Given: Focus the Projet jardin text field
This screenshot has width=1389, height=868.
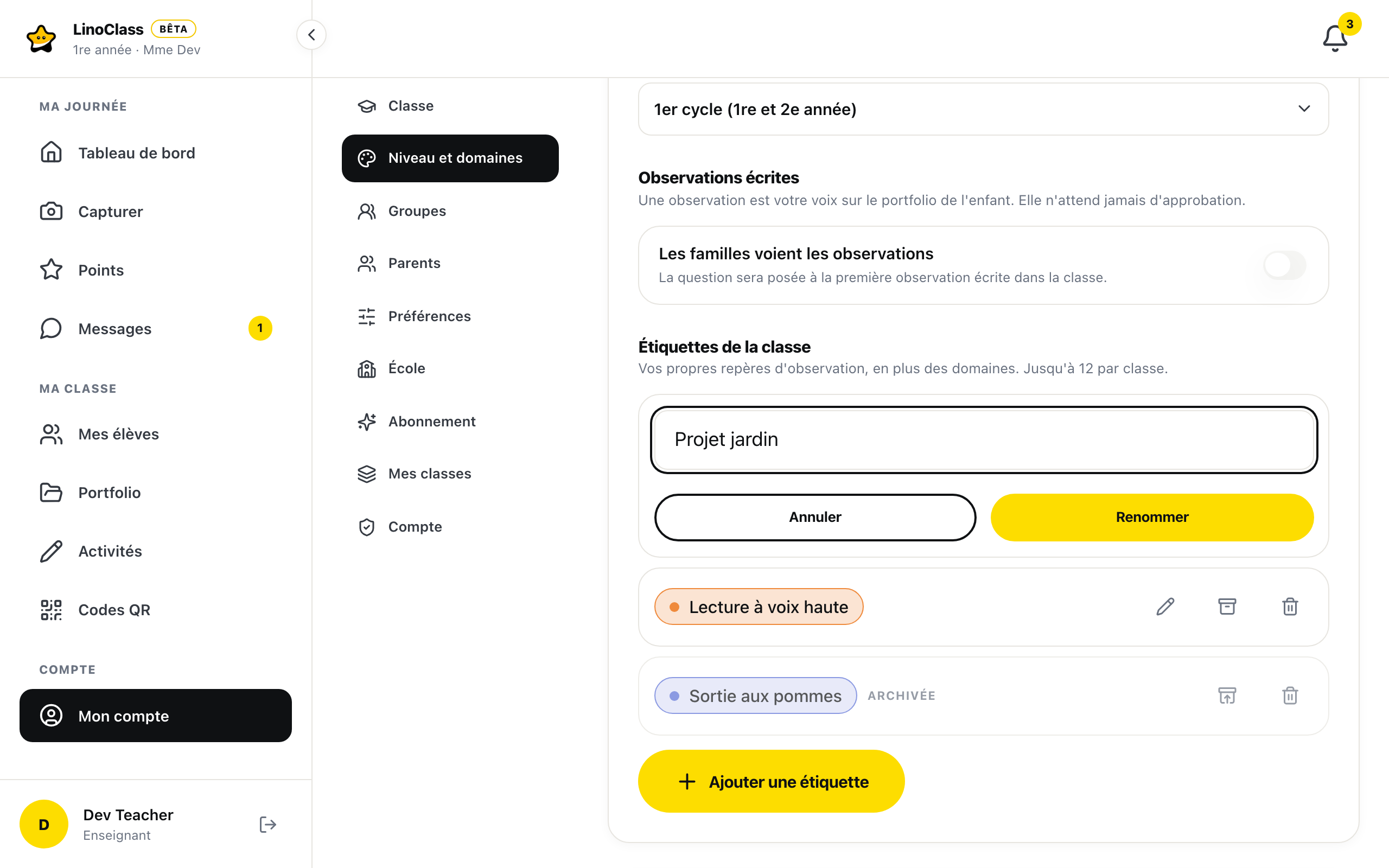Looking at the screenshot, I should [x=984, y=440].
